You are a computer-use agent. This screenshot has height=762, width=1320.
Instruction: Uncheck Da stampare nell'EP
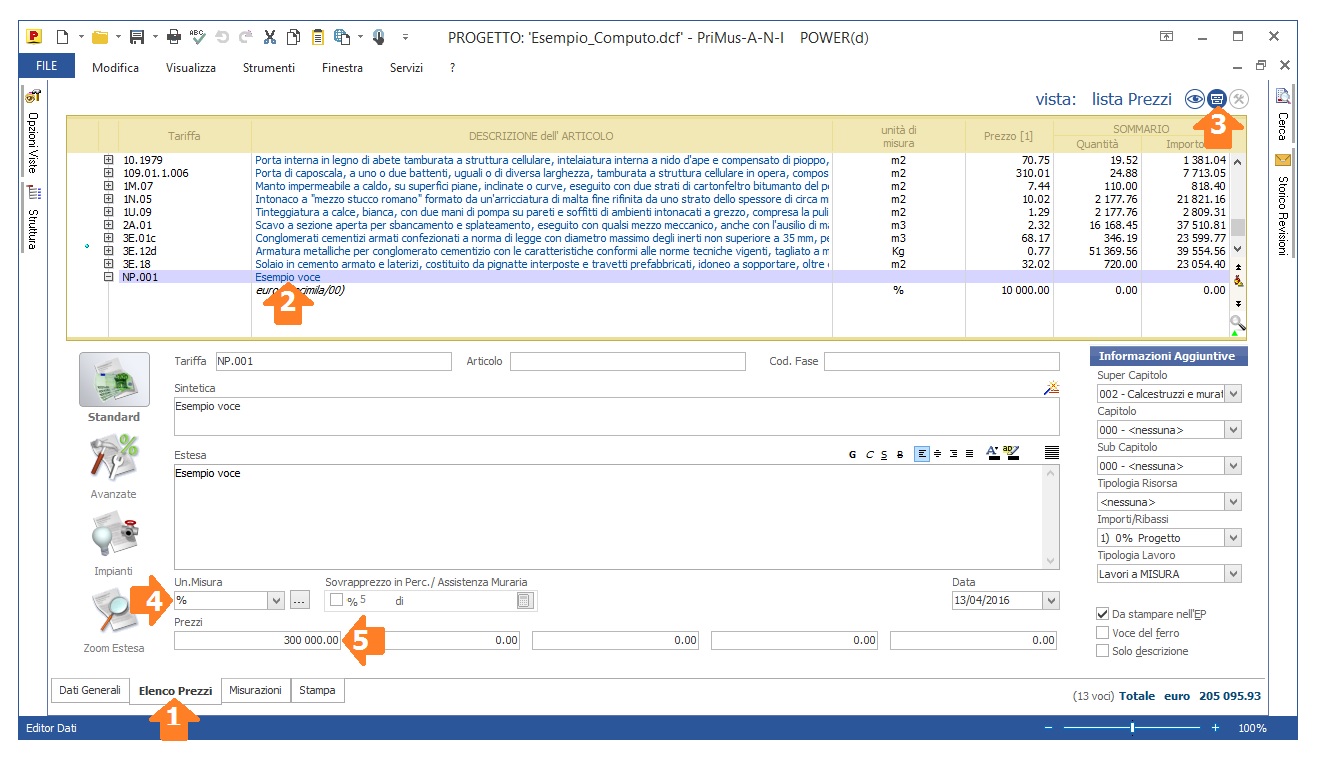tap(1103, 614)
